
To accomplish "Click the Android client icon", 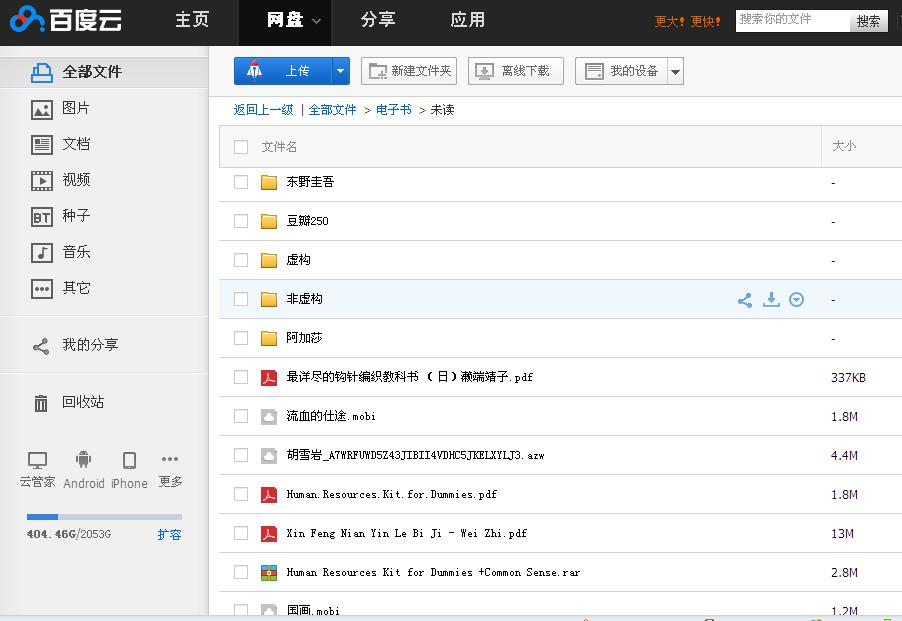I will coord(83,459).
